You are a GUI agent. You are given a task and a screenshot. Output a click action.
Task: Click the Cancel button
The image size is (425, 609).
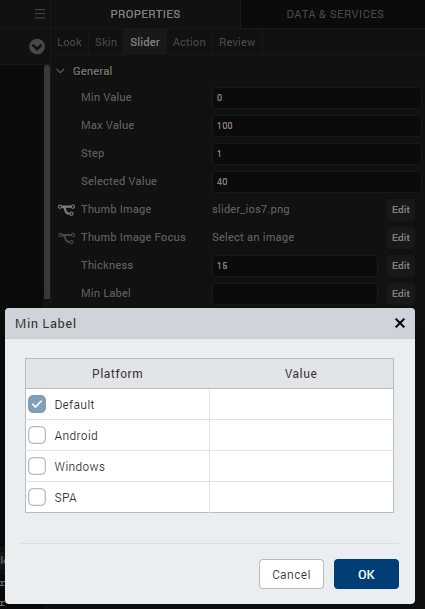pos(291,574)
